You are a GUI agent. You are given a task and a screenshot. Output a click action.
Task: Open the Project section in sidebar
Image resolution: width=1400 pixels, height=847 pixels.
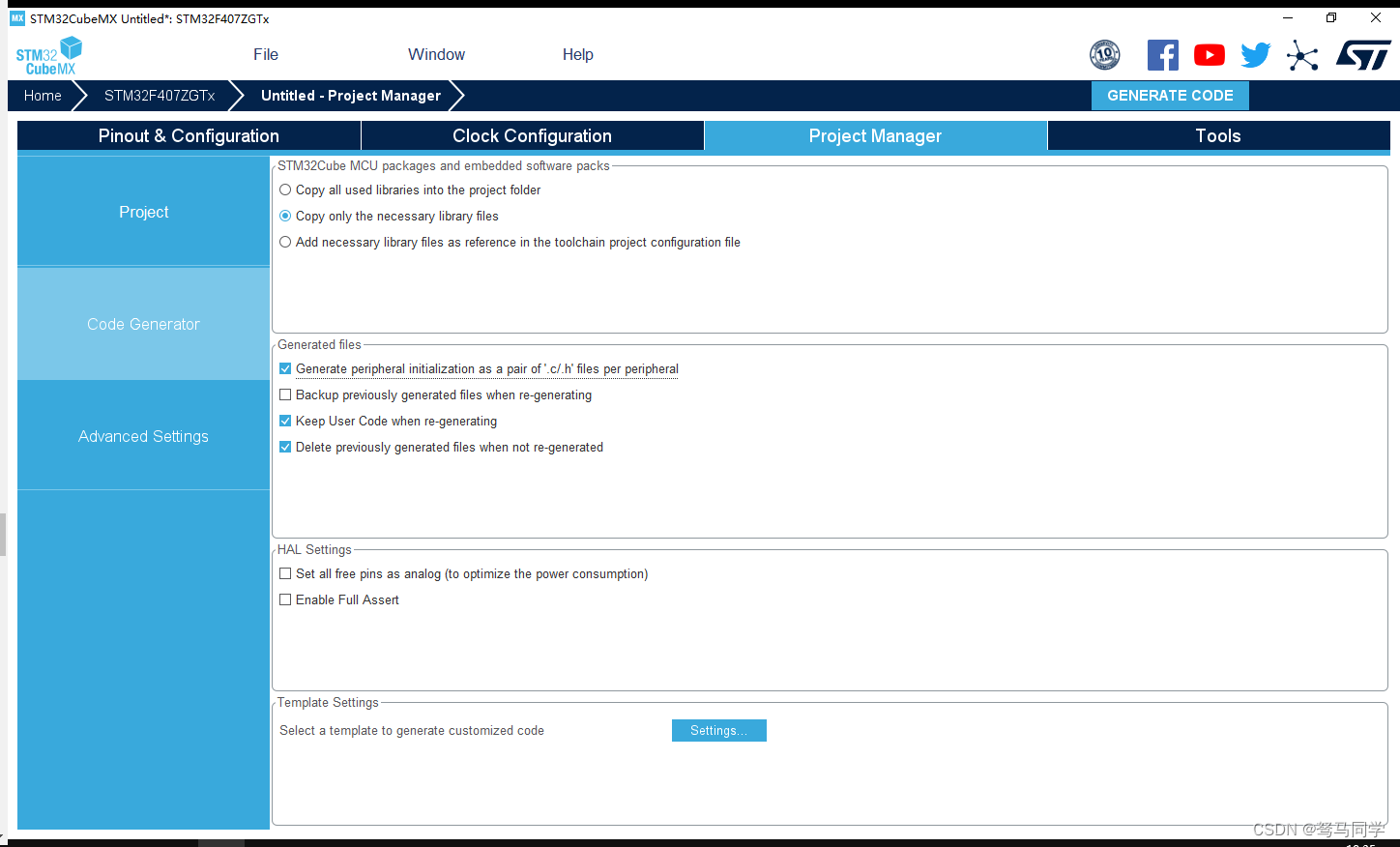point(143,212)
